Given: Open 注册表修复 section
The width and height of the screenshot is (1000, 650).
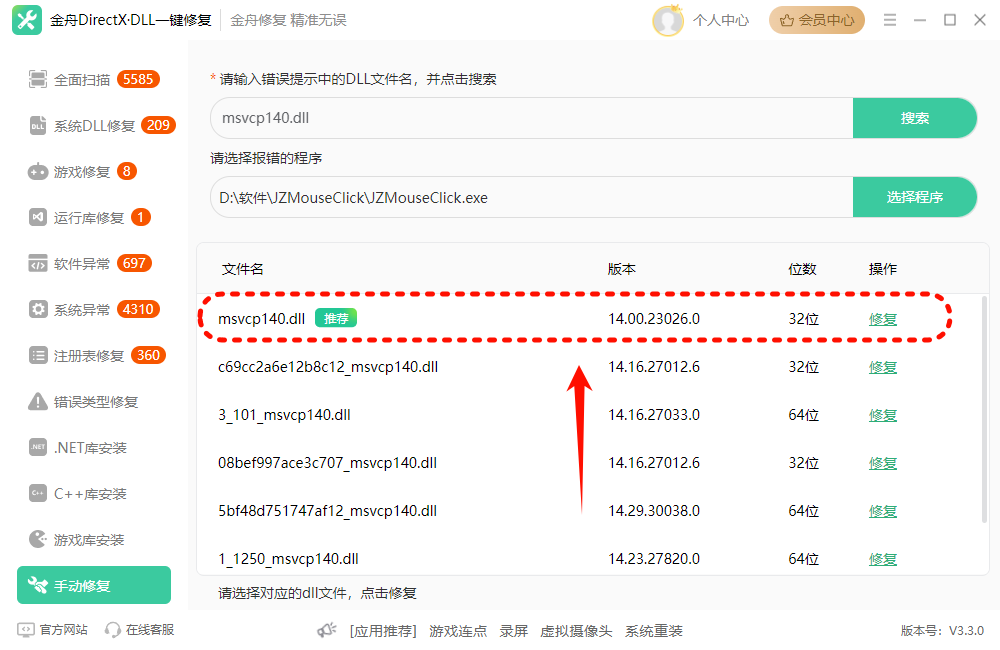Looking at the screenshot, I should [x=94, y=355].
